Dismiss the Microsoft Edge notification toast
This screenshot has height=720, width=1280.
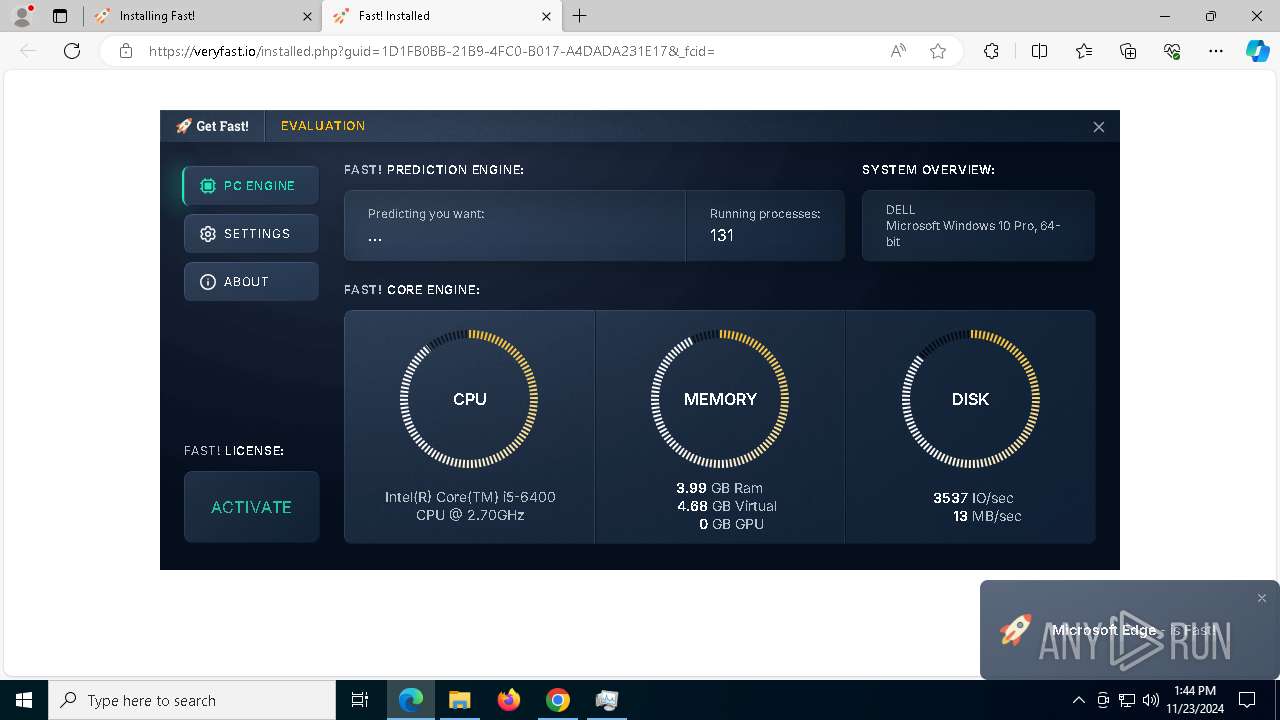pyautogui.click(x=1262, y=598)
